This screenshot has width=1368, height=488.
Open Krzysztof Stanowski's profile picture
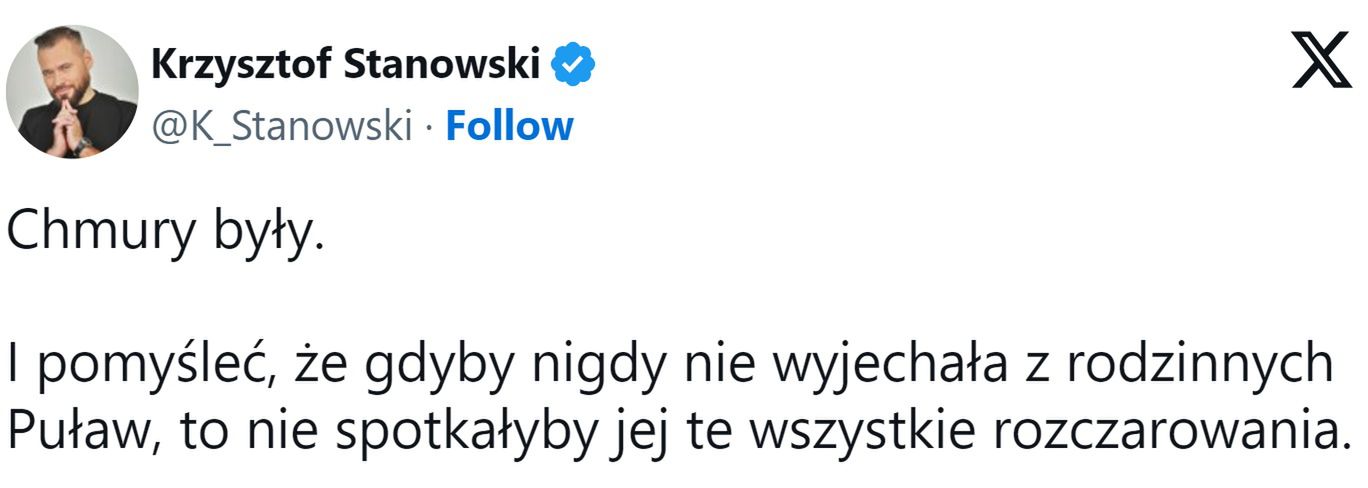coord(72,92)
